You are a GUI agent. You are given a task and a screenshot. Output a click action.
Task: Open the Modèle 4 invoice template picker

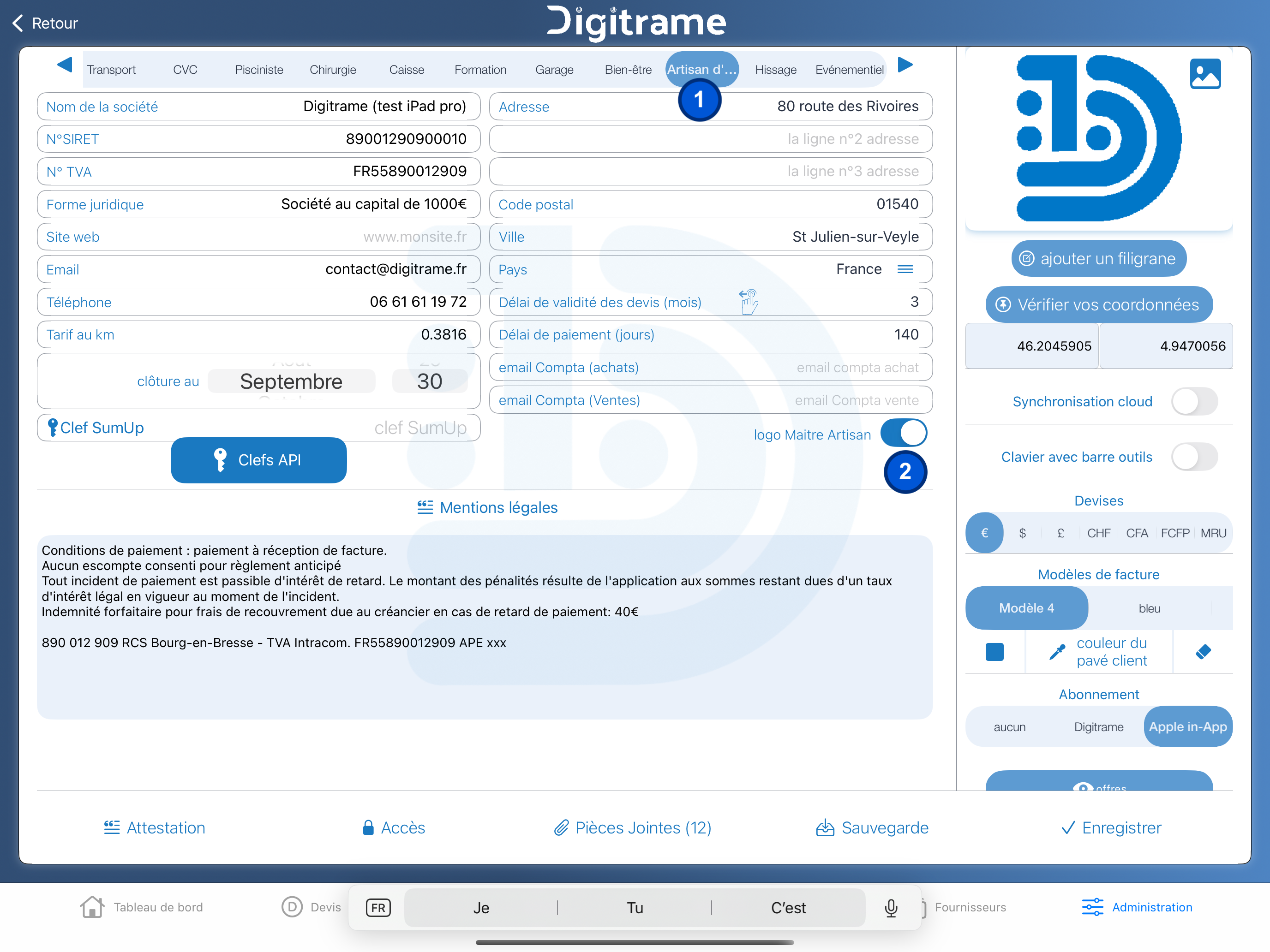coord(1026,608)
